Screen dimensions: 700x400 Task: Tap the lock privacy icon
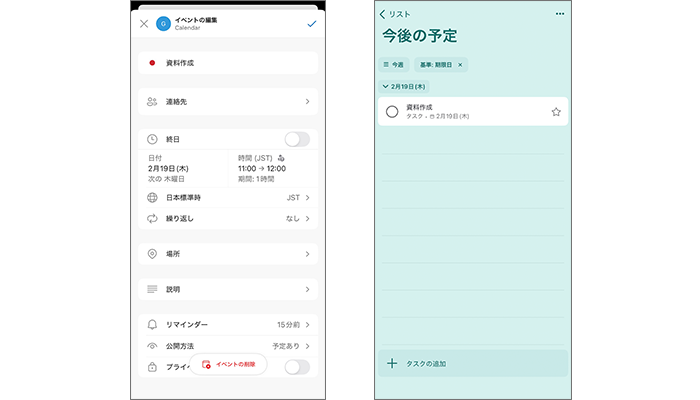(x=152, y=367)
